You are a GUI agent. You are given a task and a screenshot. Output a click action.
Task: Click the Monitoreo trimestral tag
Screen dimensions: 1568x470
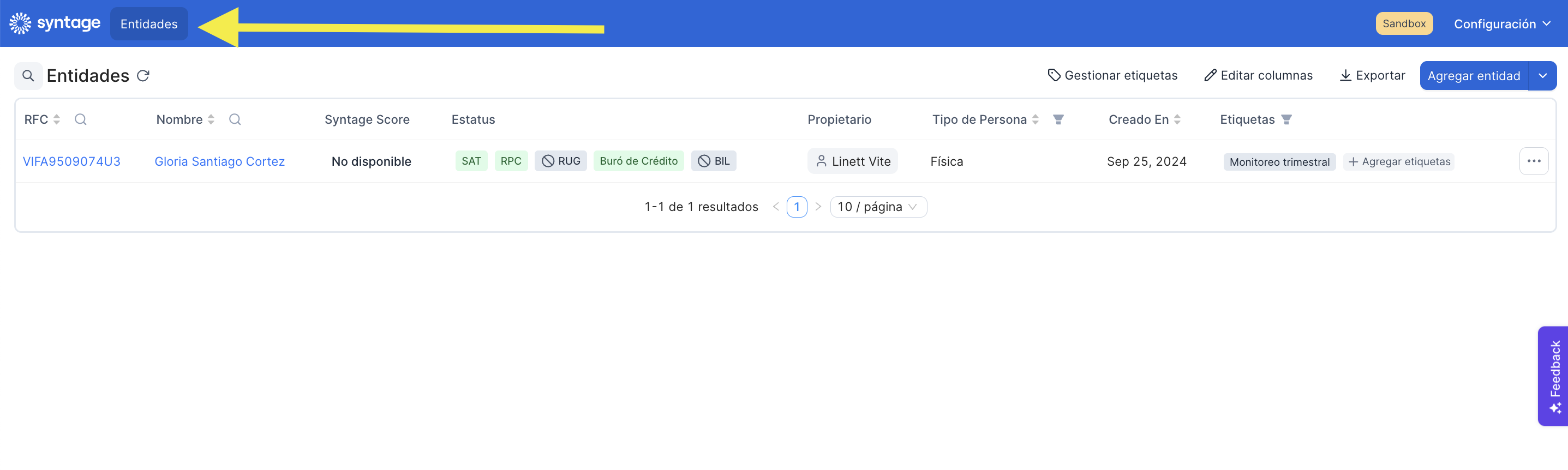1279,162
